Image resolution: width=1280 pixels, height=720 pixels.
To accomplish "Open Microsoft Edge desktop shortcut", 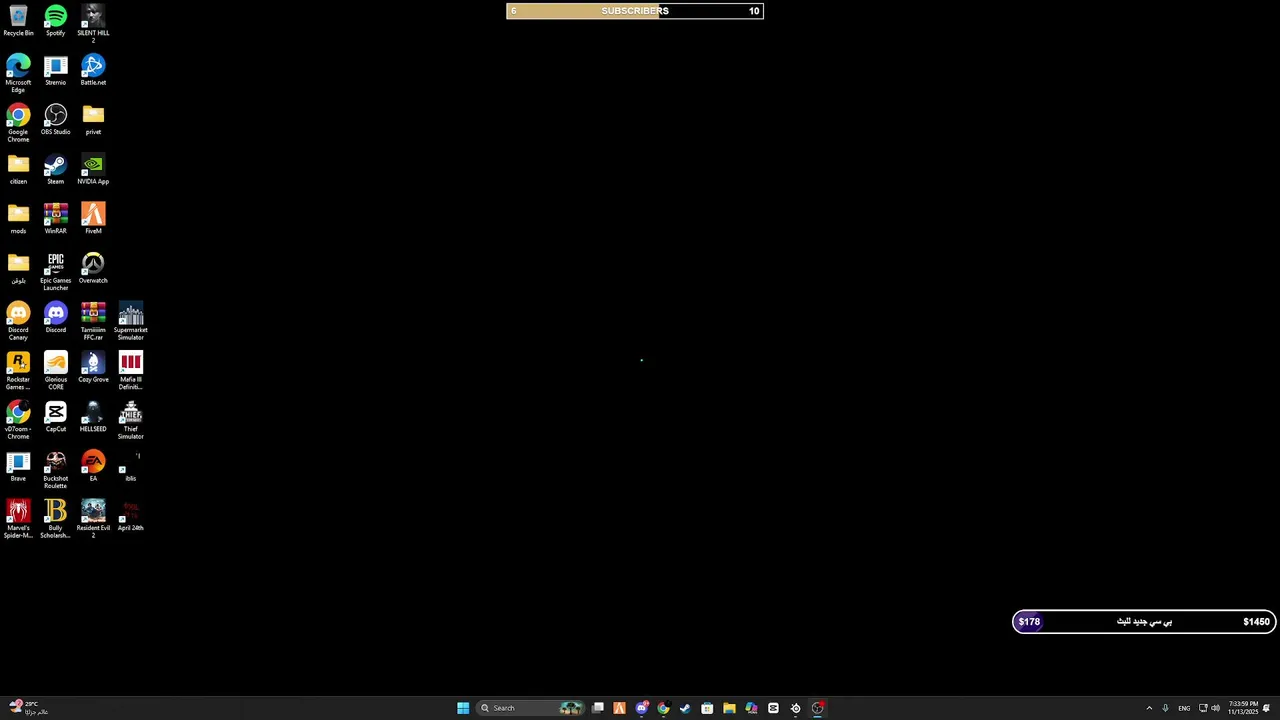I will [18, 74].
